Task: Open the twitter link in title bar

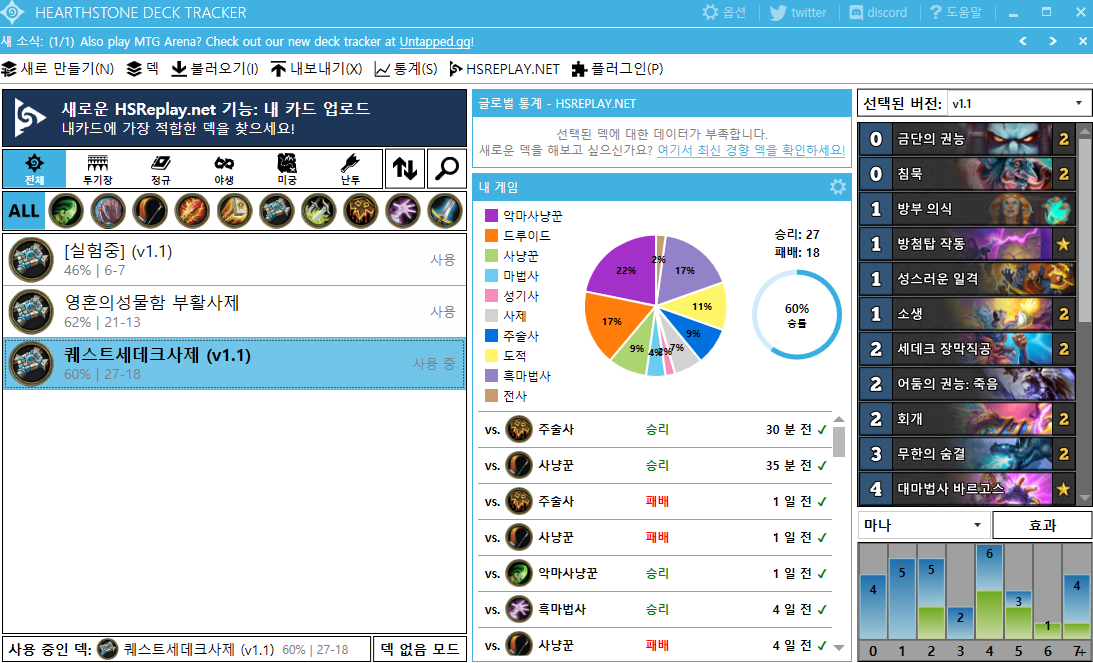Action: point(798,13)
